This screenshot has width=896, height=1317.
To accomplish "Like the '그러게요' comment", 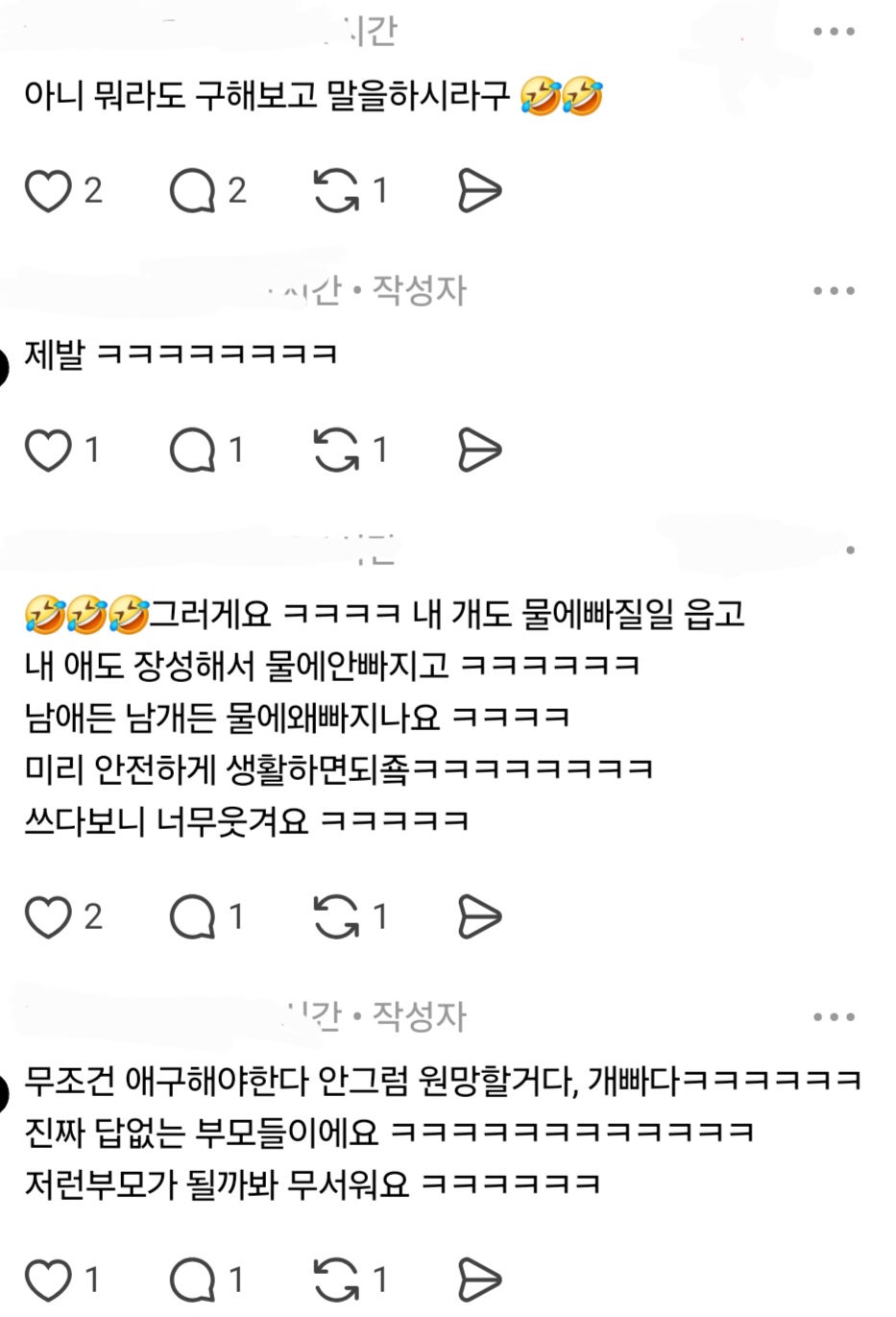I will (47, 916).
